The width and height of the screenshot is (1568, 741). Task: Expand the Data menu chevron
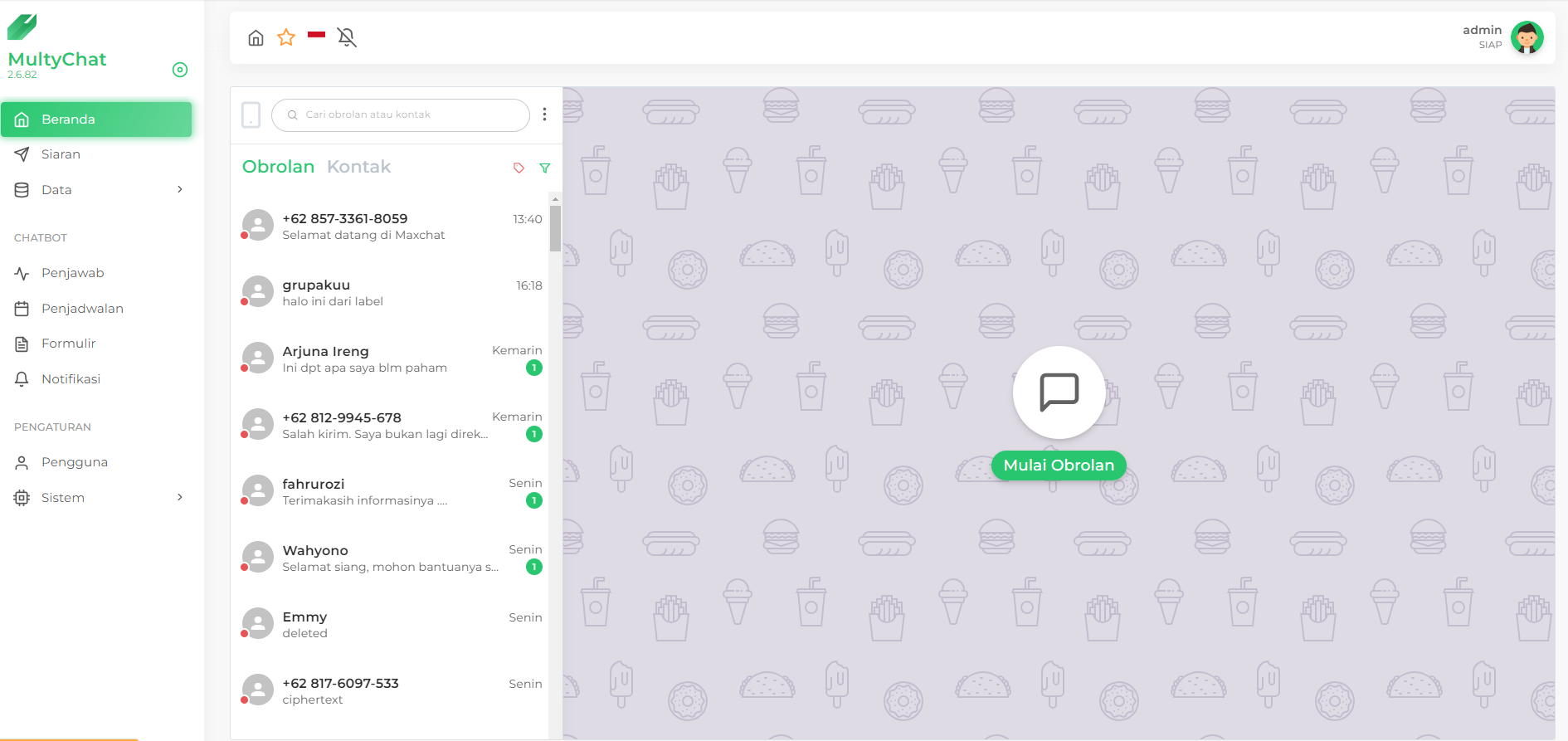180,190
